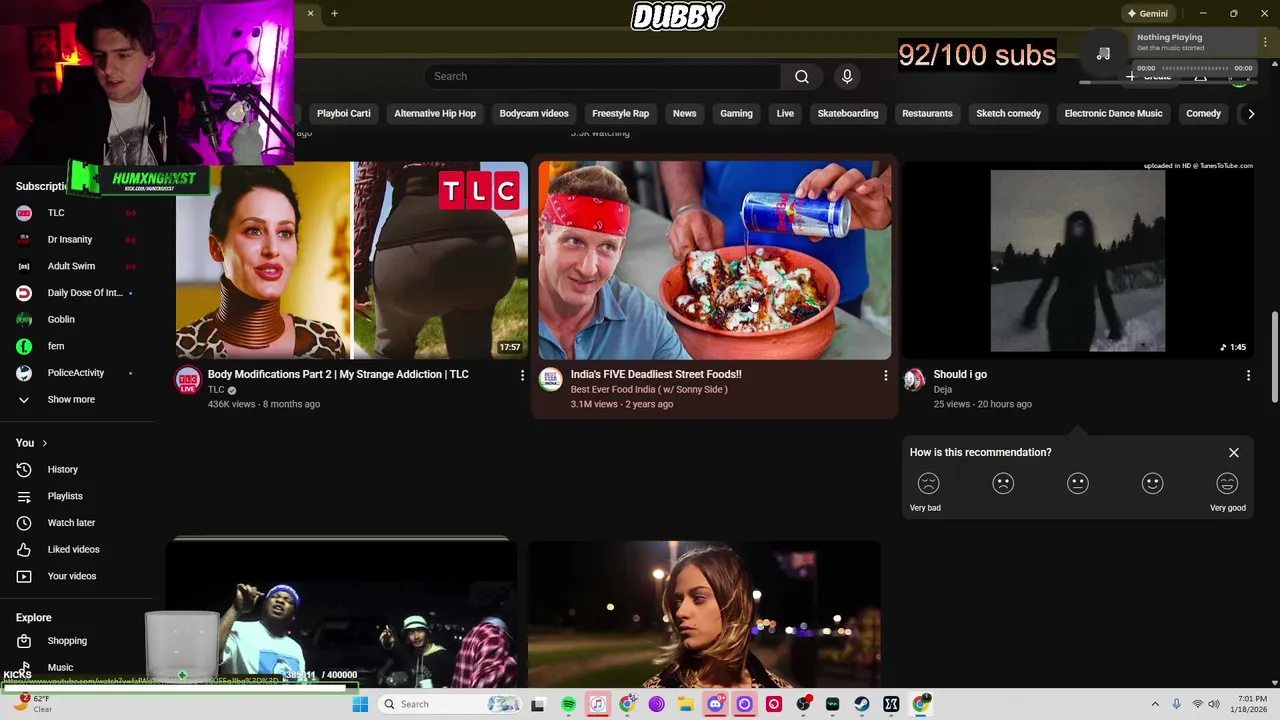The image size is (1280, 720).
Task: Open options menu for Should i go video
Action: (x=1248, y=375)
